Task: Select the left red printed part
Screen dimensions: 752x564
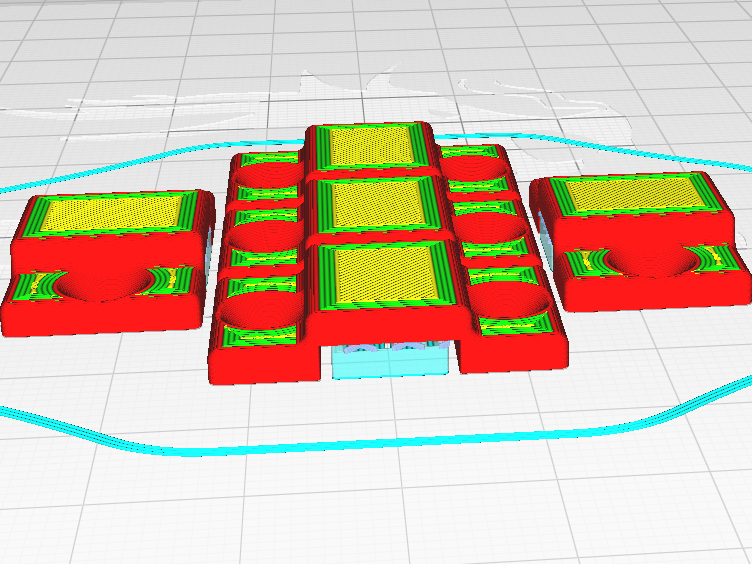Action: [x=108, y=263]
